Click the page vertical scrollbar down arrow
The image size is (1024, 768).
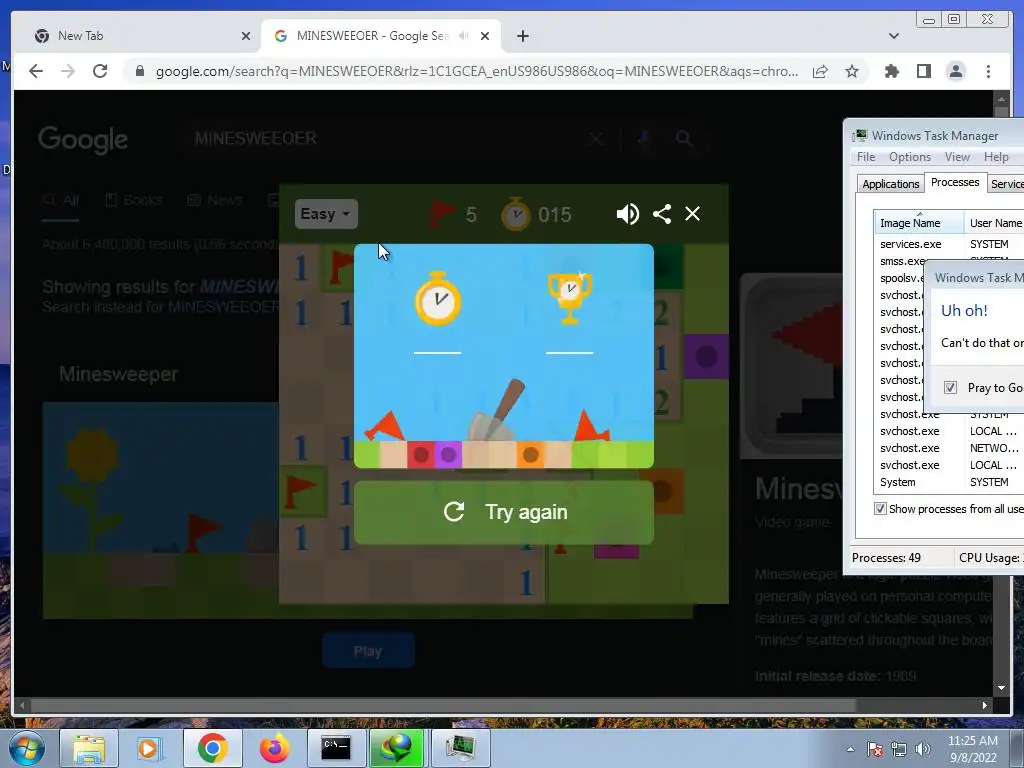click(x=1001, y=688)
